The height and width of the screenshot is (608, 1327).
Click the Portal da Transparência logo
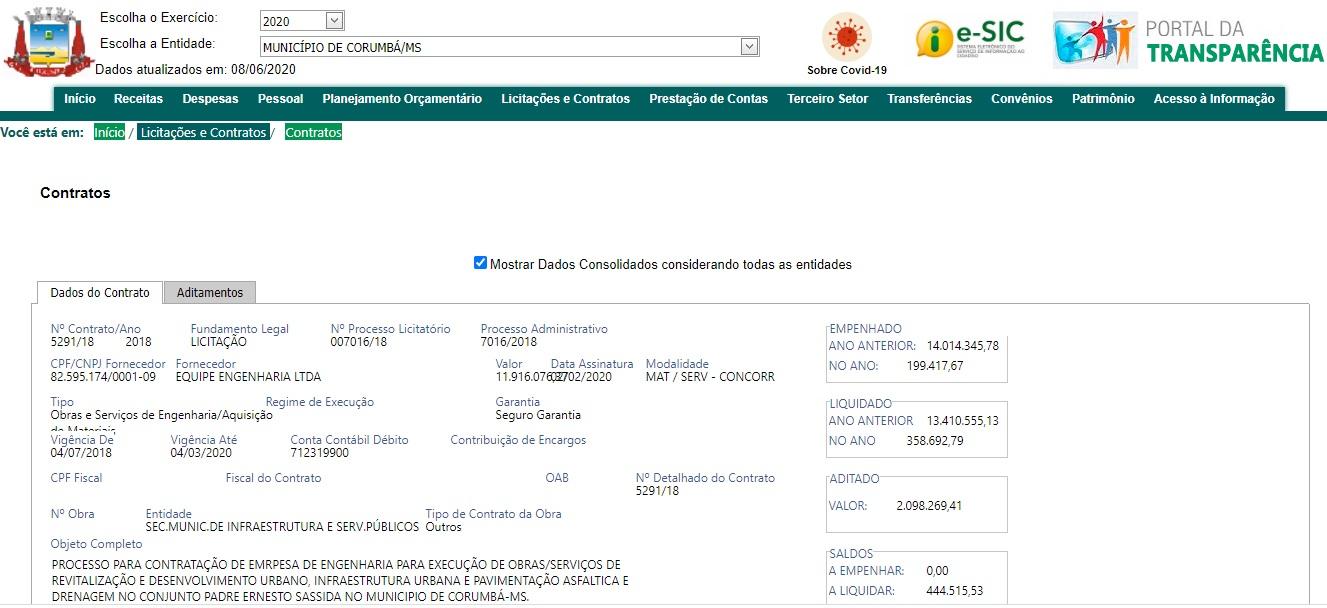(1188, 41)
